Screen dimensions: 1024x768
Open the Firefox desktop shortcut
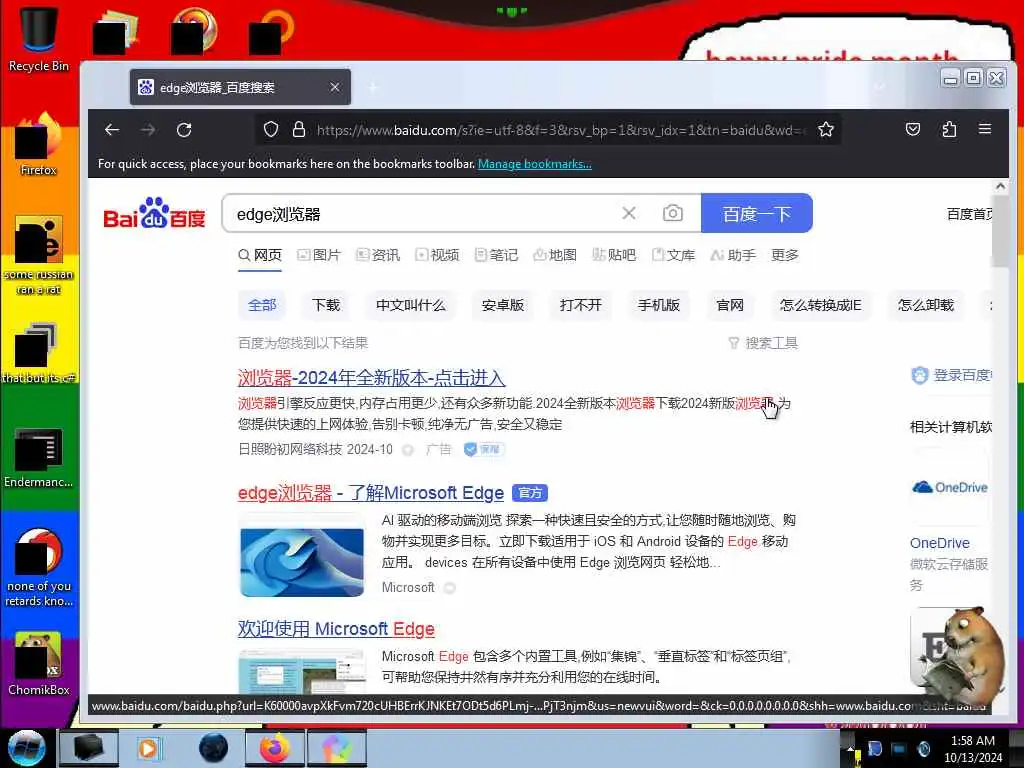point(39,145)
